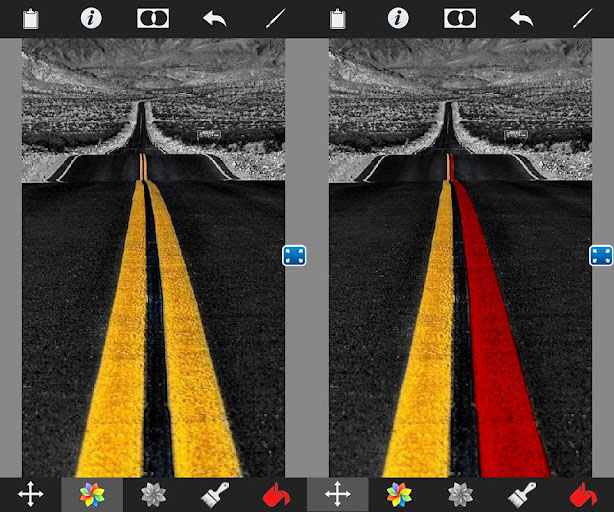Toggle mask overlay icon on left screen
The width and height of the screenshot is (614, 512).
pyautogui.click(x=153, y=18)
